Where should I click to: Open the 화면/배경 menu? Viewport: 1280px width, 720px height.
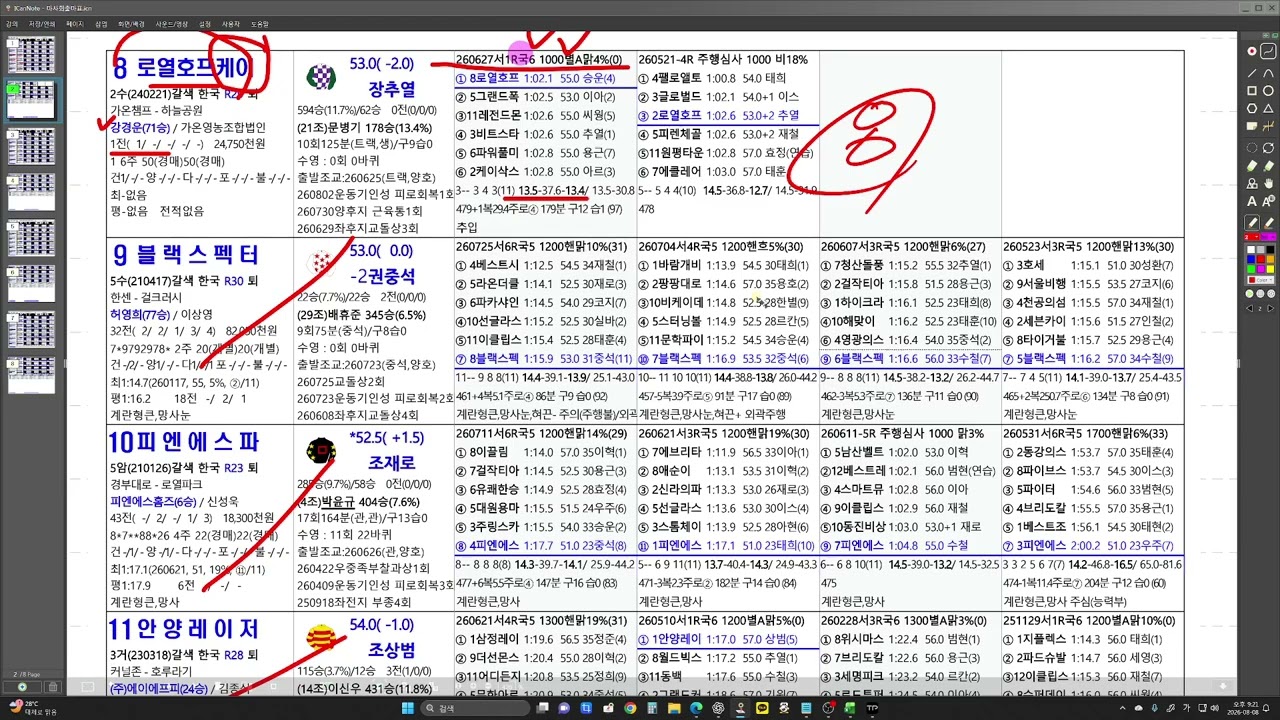tap(131, 22)
